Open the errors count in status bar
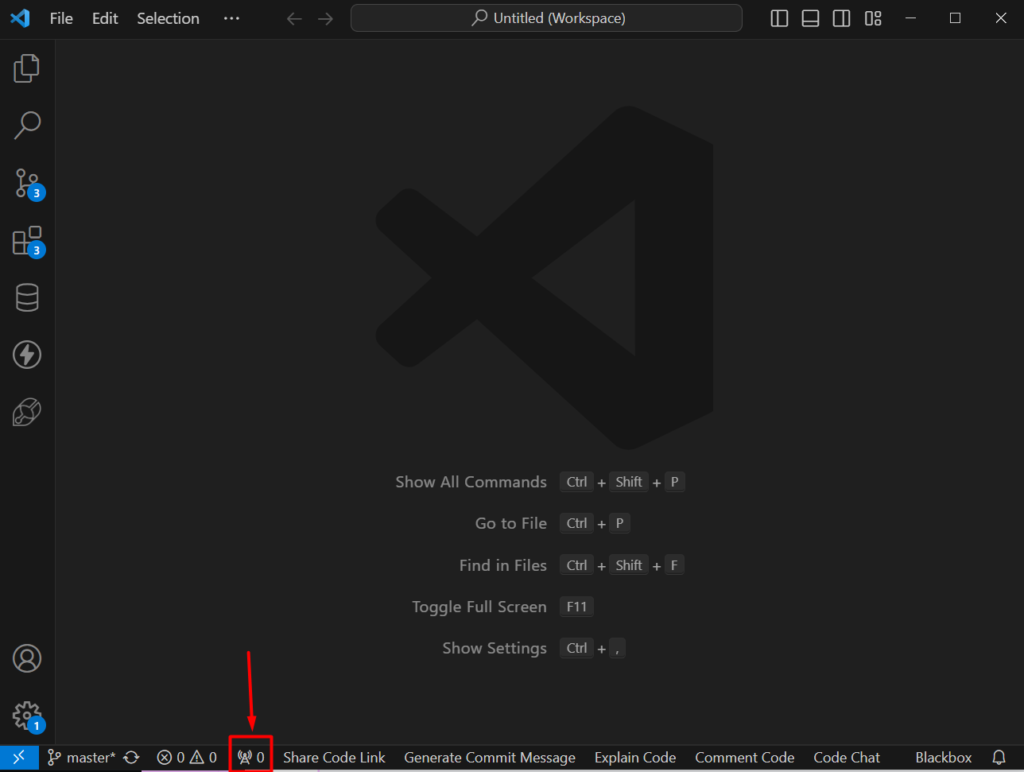The width and height of the screenshot is (1024, 772). coord(171,758)
